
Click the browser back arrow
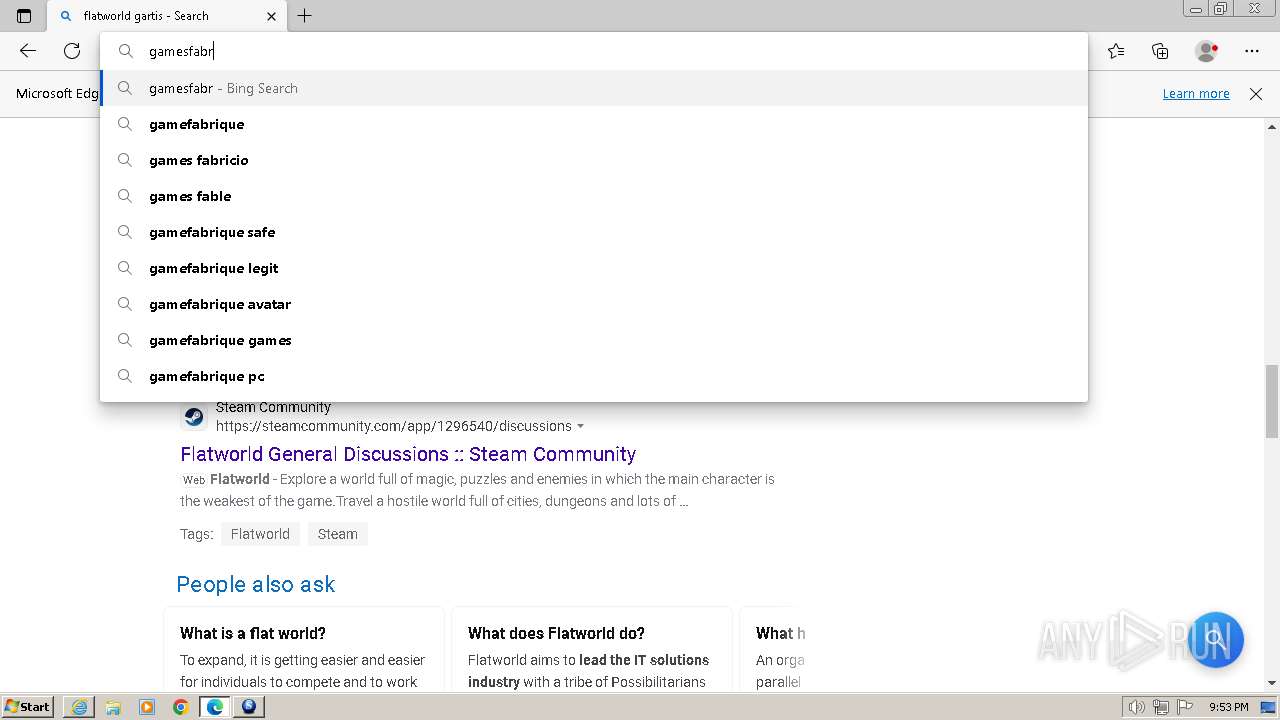tap(28, 51)
